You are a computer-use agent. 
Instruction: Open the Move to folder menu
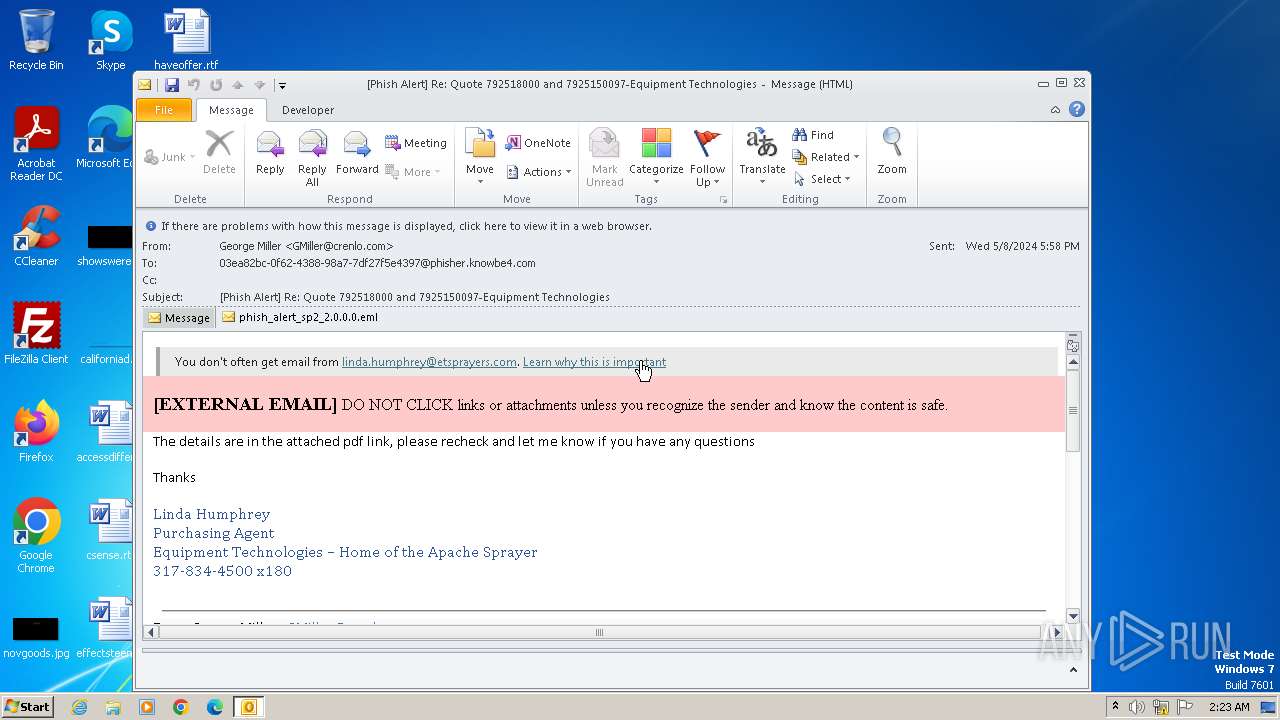pyautogui.click(x=480, y=156)
